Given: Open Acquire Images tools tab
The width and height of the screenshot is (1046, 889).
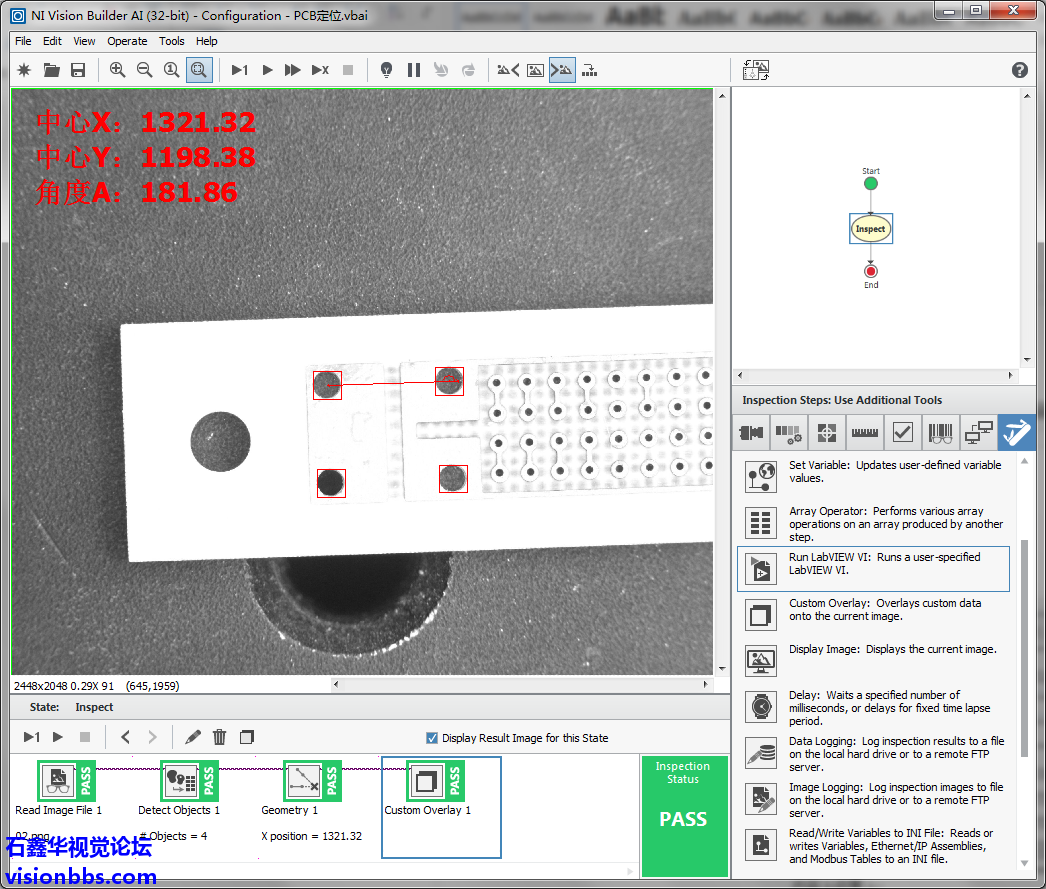Looking at the screenshot, I should click(x=751, y=433).
